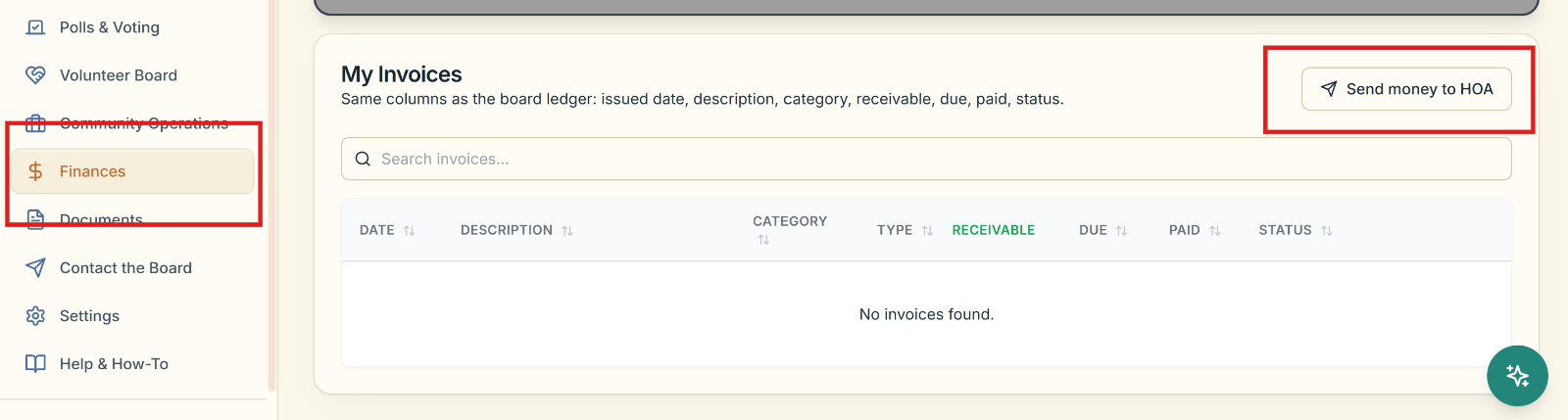
Task: Sort invoices by the Date column arrows
Action: (x=410, y=231)
